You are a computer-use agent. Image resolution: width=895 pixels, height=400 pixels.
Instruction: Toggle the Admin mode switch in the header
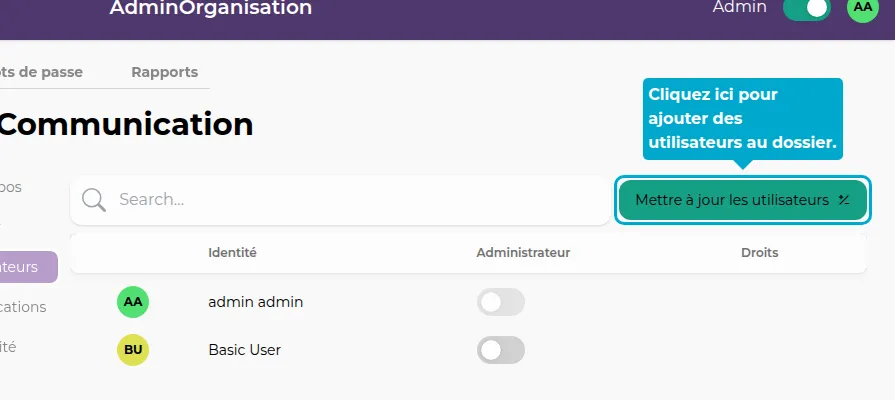(x=806, y=8)
